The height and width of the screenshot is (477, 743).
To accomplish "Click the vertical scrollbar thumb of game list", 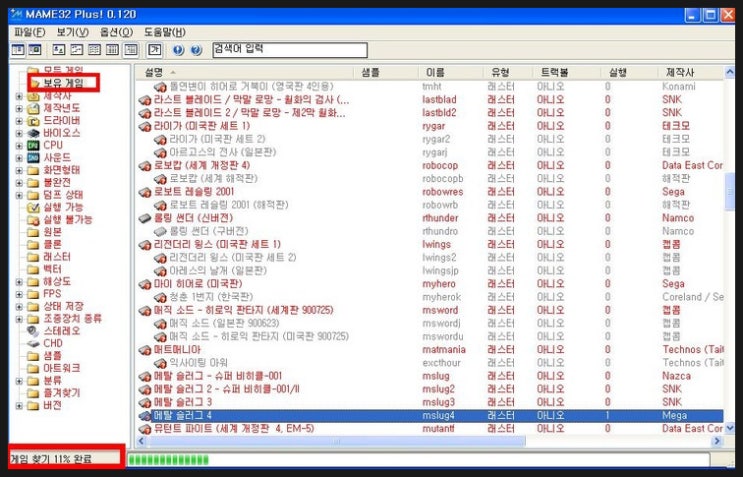I will click(x=730, y=191).
